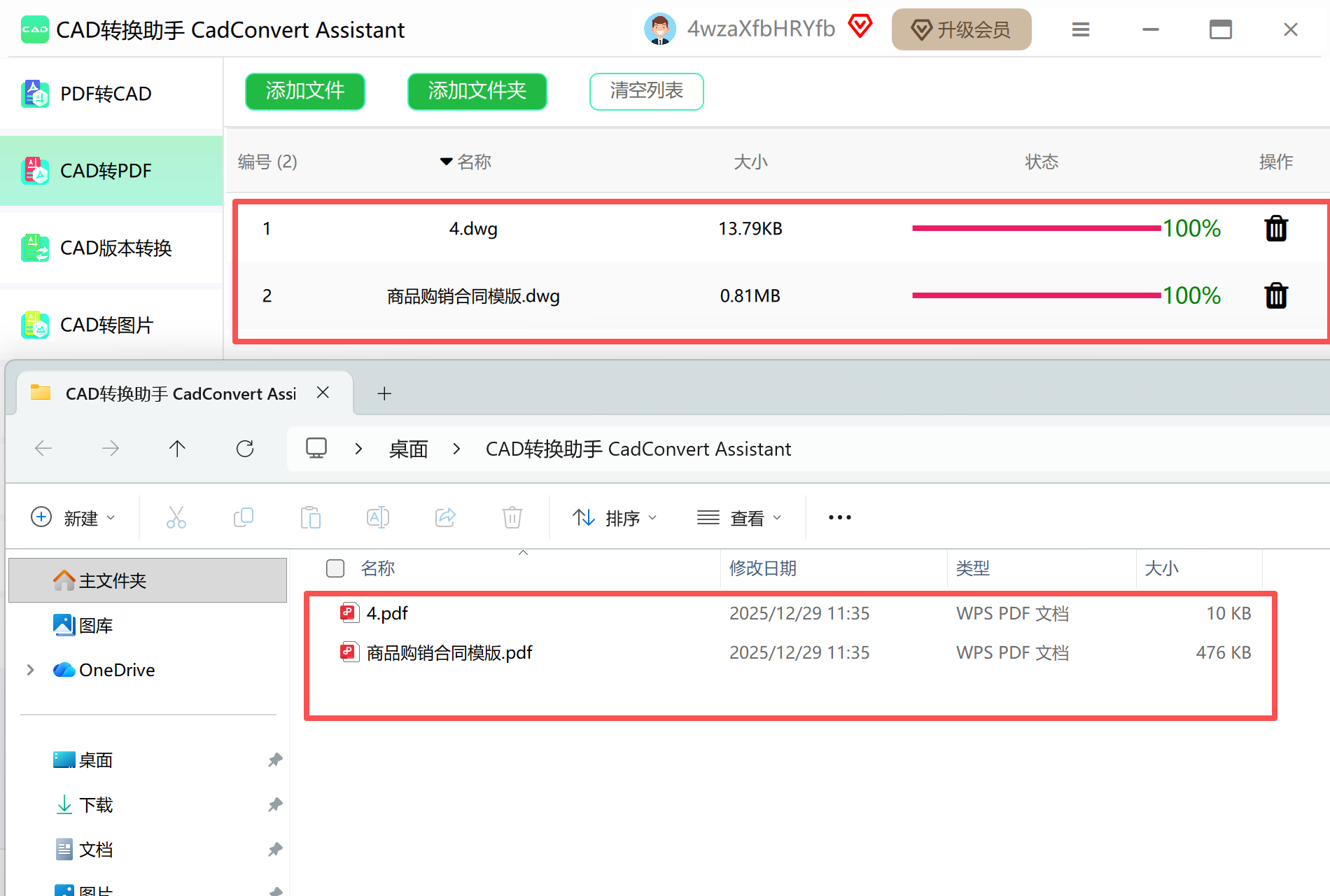The image size is (1330, 896).
Task: Sort the CAD list by 名称 column
Action: click(466, 162)
